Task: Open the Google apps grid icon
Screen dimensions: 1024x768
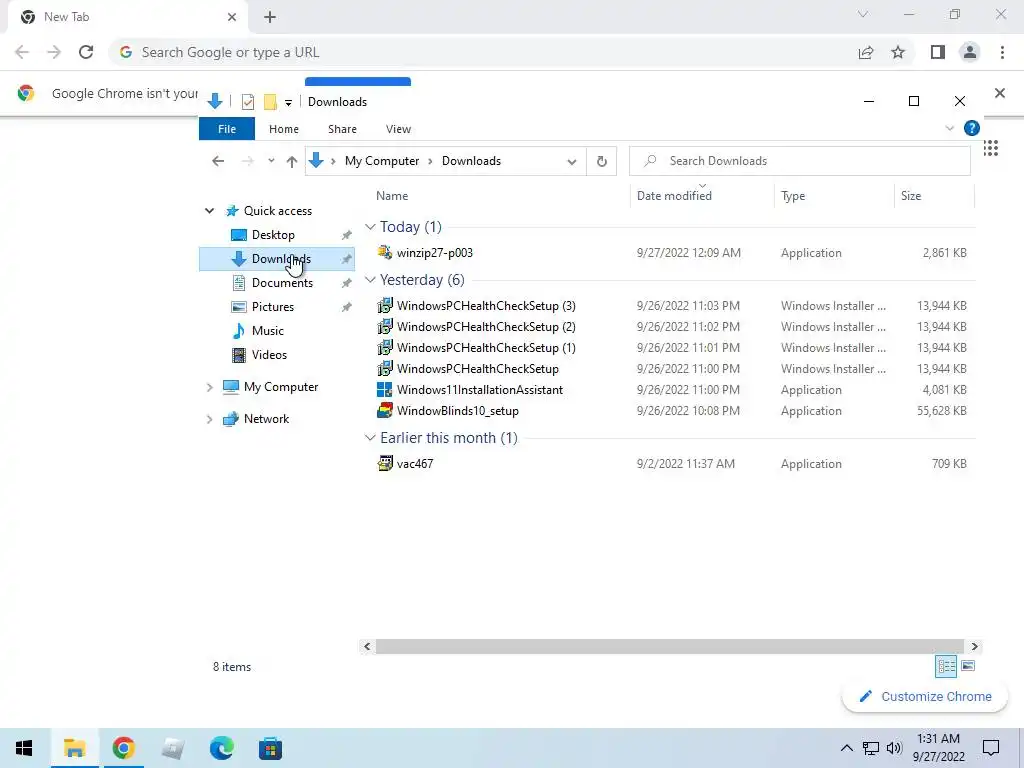Action: 991,148
